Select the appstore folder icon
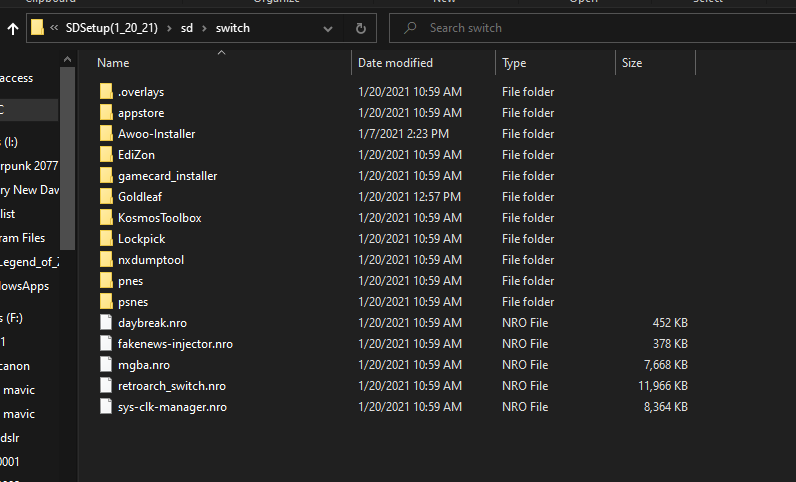 click(106, 112)
